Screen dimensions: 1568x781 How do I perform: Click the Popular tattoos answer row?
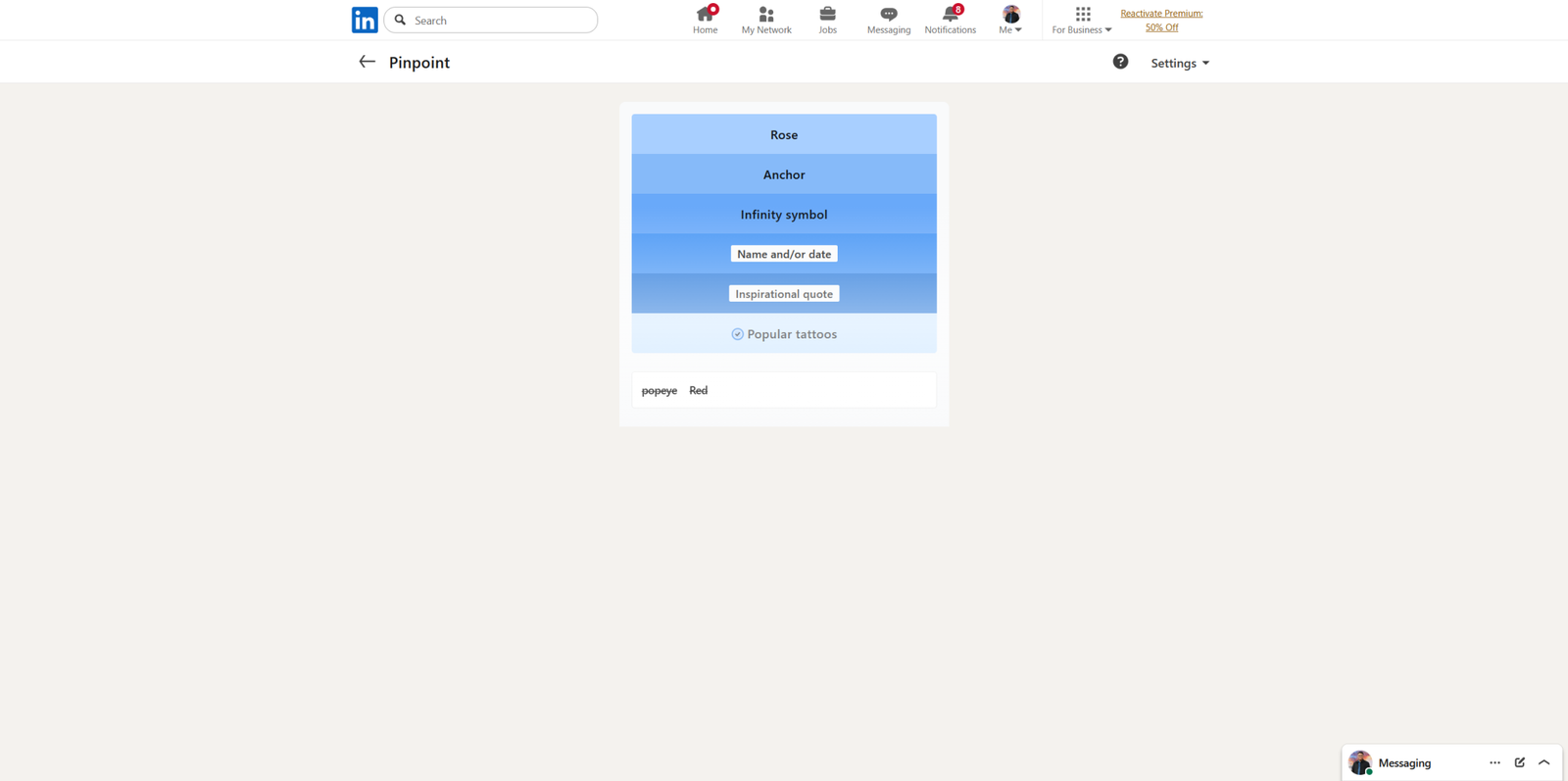[784, 334]
